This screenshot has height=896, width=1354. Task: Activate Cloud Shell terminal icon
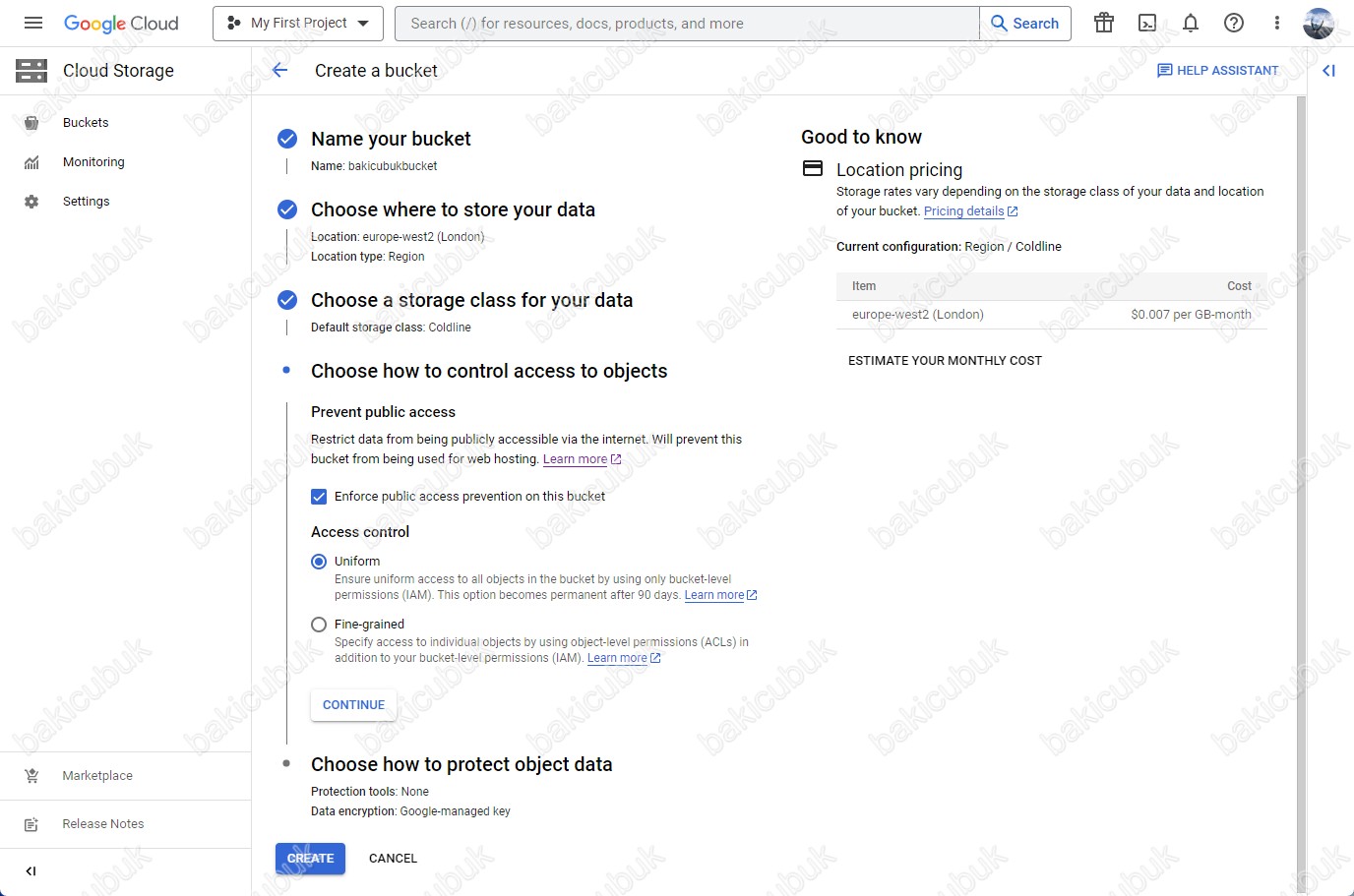tap(1147, 23)
